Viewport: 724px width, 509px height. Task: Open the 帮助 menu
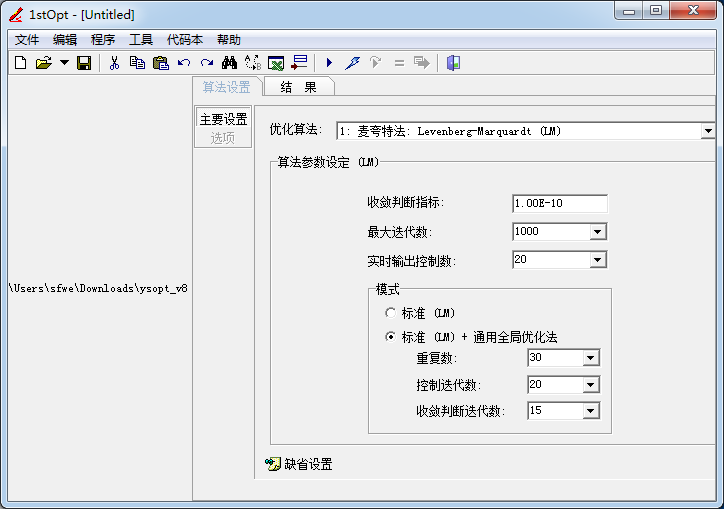tap(229, 40)
